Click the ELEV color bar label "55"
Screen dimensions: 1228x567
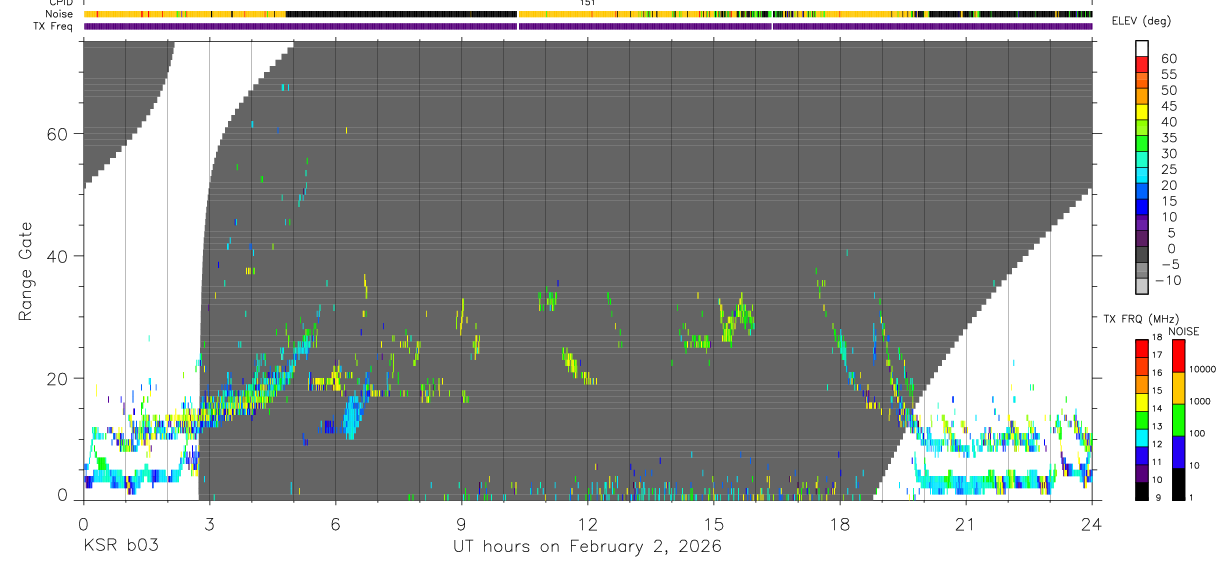(x=1168, y=75)
